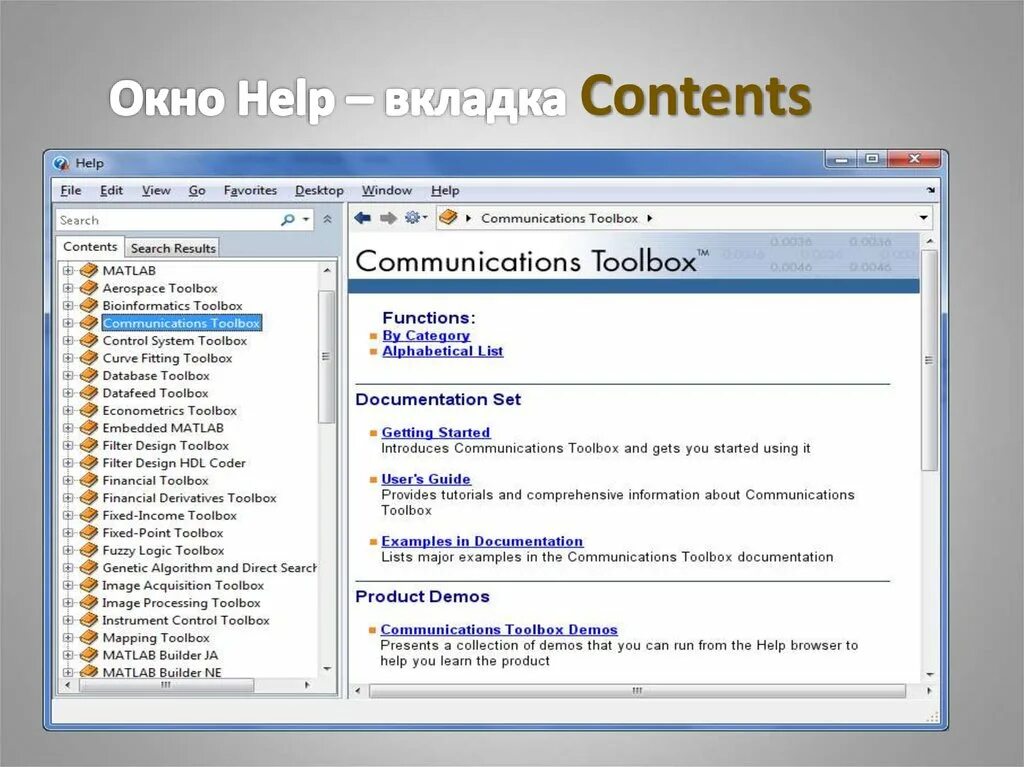Click inside the Search input field

[x=168, y=220]
